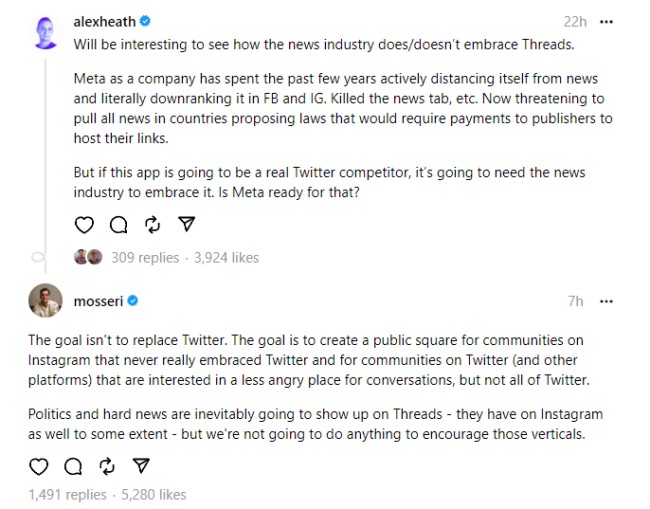Like mosseri's reply with heart icon
Screen dimensions: 650x509
(39, 466)
